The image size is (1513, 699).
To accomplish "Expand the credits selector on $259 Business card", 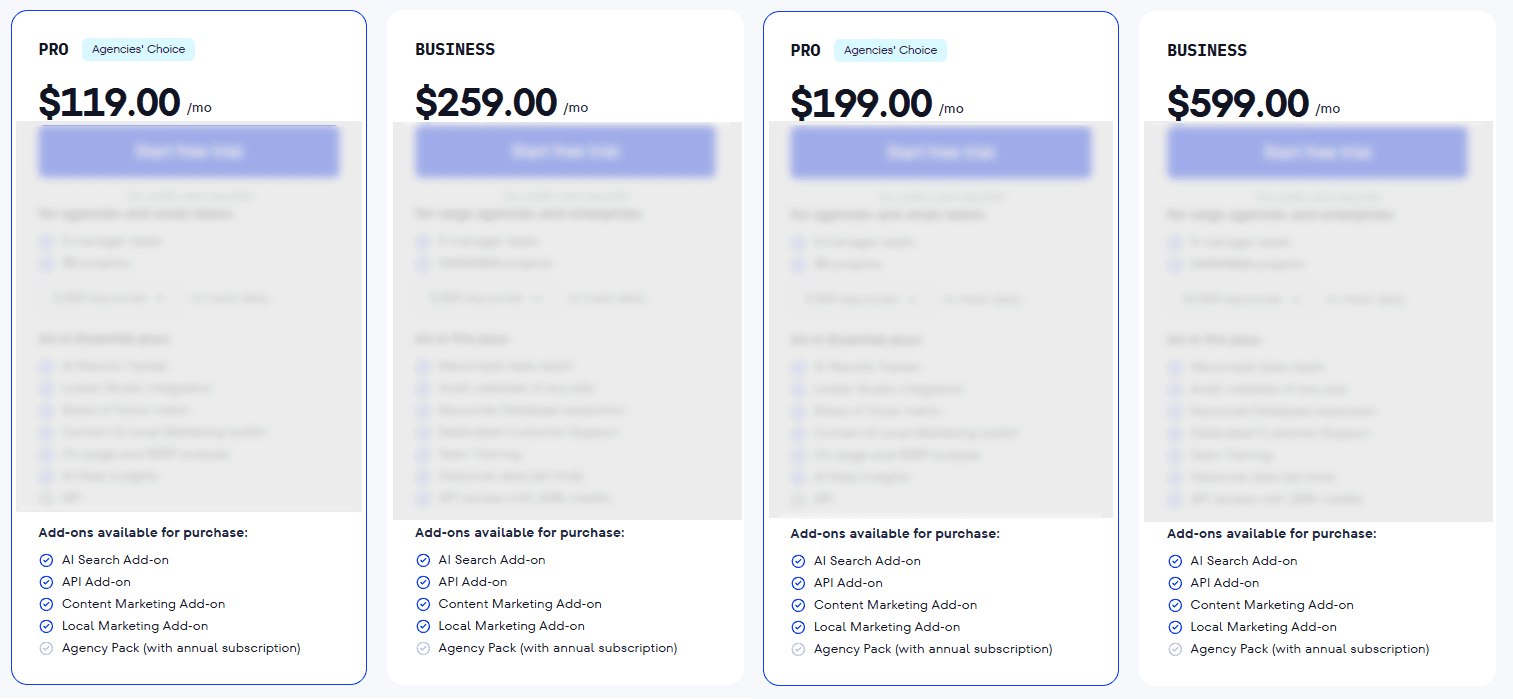I will click(x=485, y=297).
